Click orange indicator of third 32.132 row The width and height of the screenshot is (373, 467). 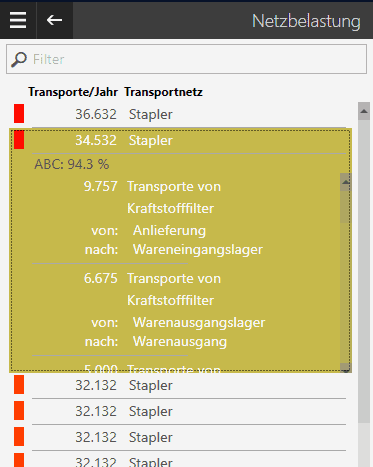pos(19,436)
